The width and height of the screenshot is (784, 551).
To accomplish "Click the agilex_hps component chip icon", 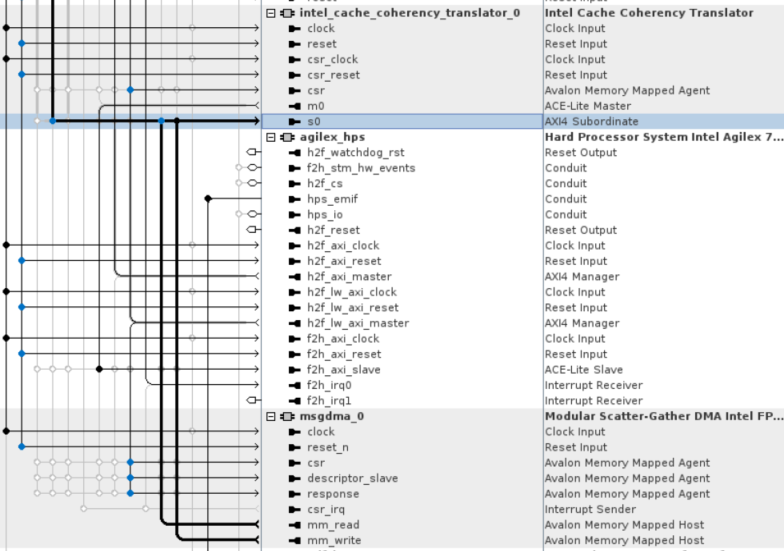I will (x=288, y=137).
